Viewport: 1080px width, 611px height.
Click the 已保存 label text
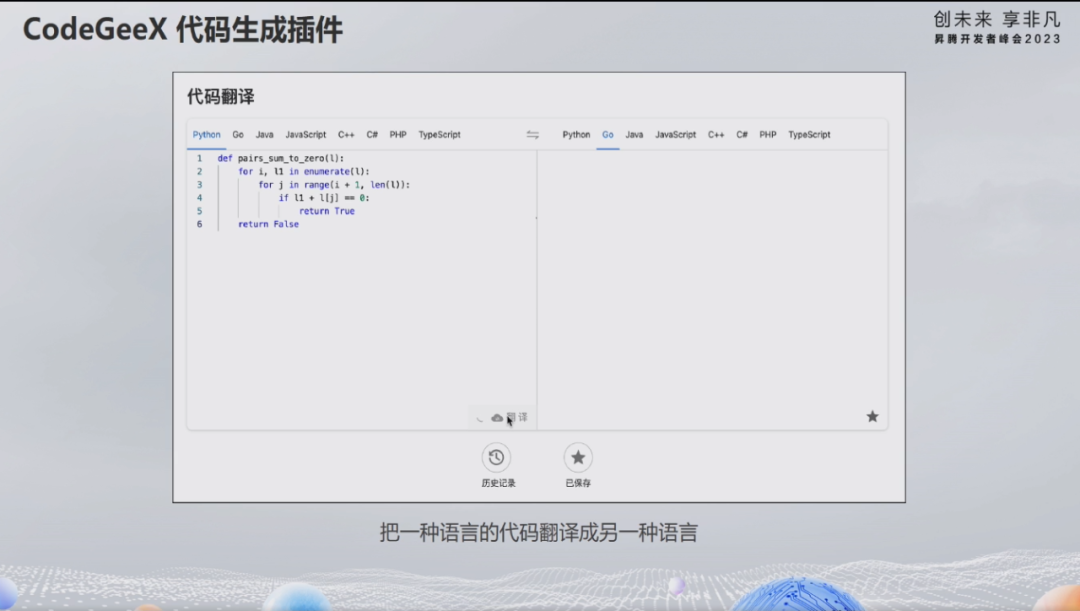click(578, 483)
